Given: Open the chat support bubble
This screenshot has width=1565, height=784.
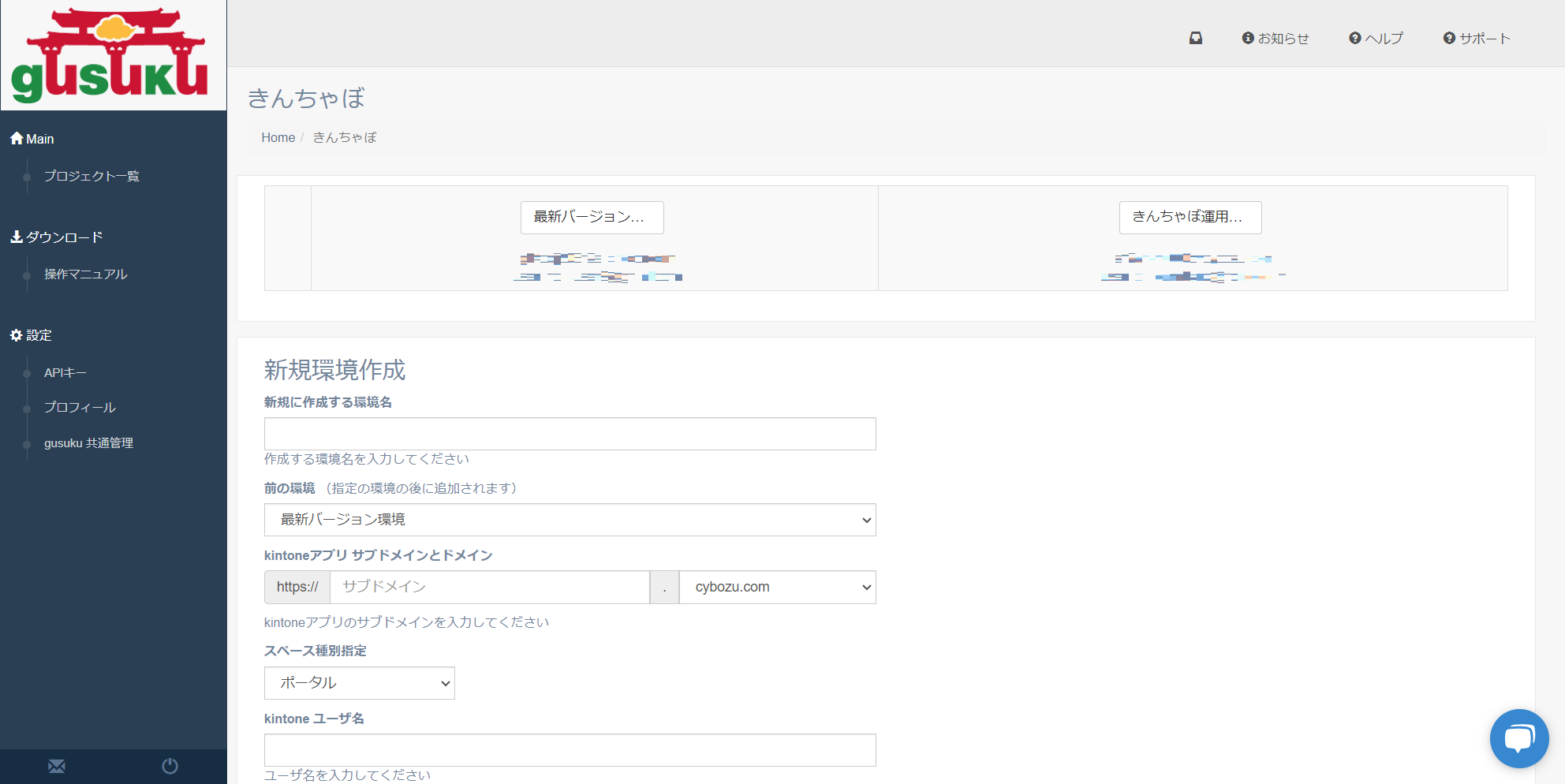Looking at the screenshot, I should pyautogui.click(x=1518, y=738).
